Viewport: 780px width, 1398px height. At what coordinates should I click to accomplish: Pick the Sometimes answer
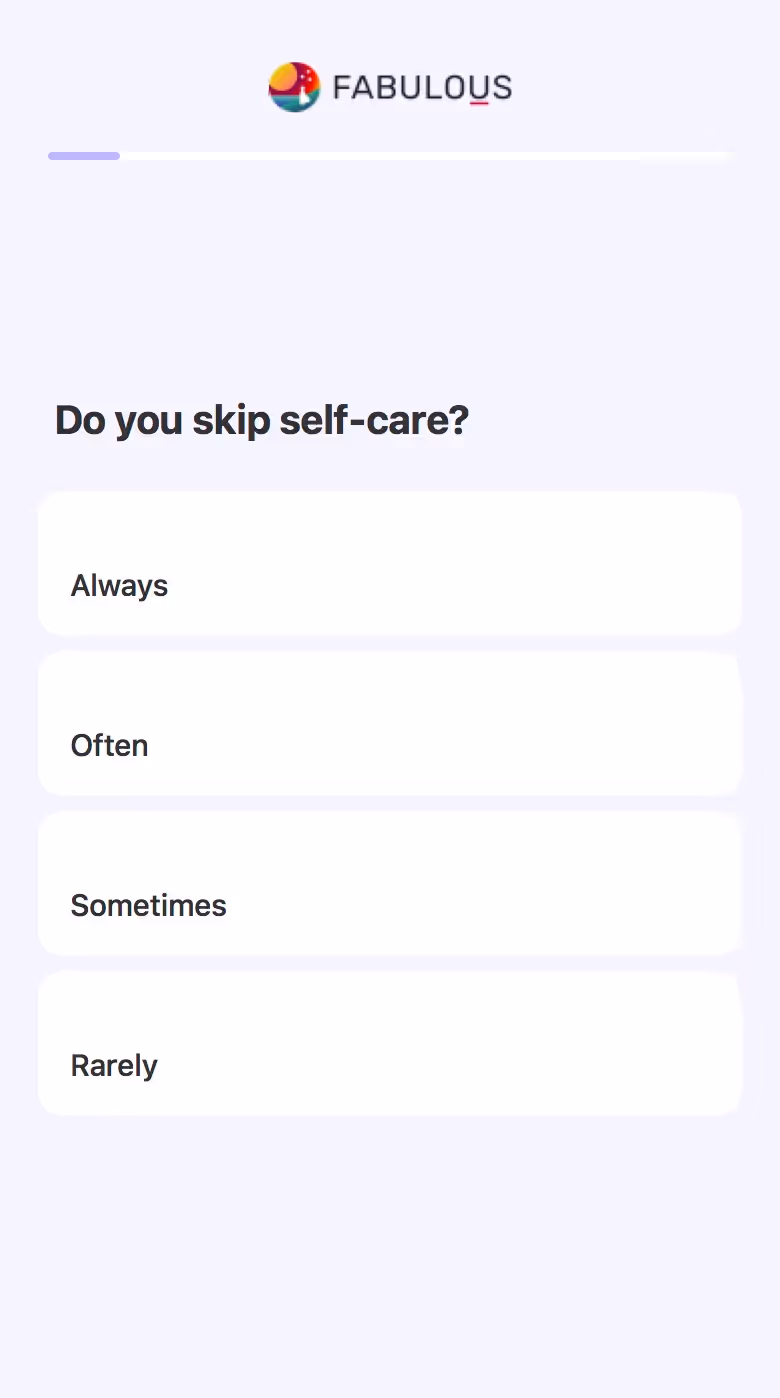click(x=390, y=883)
